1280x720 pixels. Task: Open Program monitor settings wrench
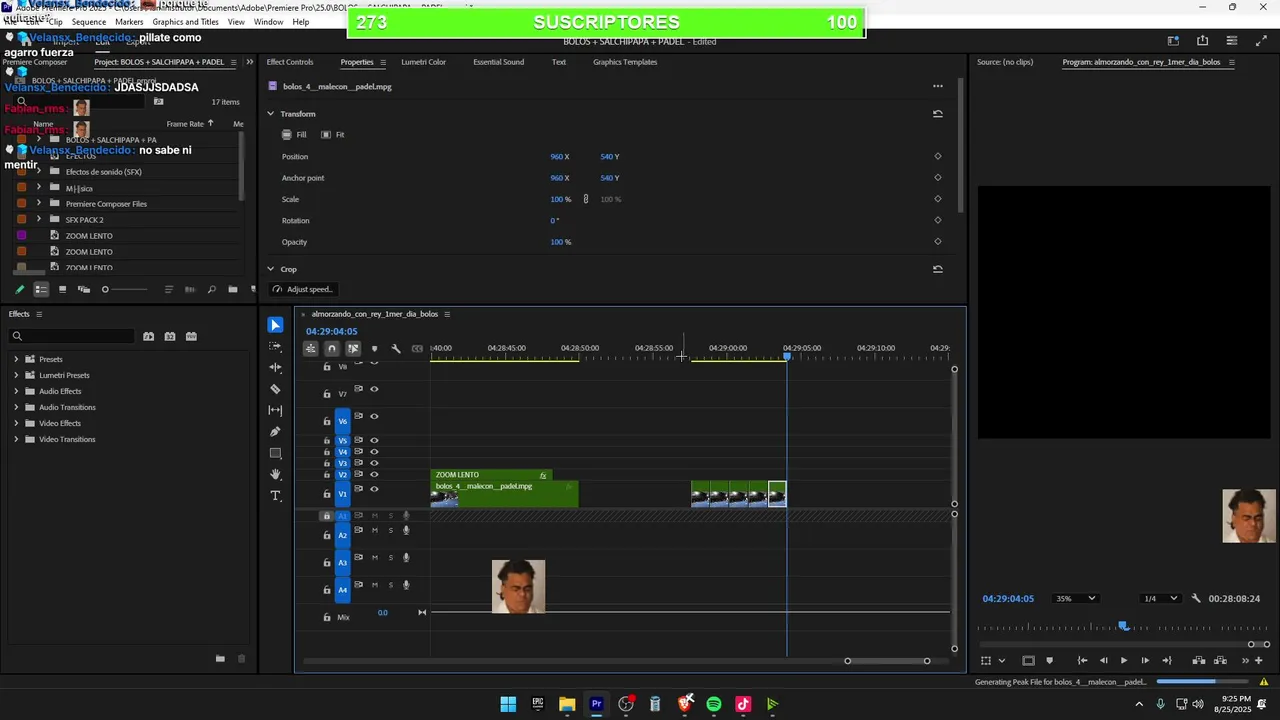[1196, 598]
